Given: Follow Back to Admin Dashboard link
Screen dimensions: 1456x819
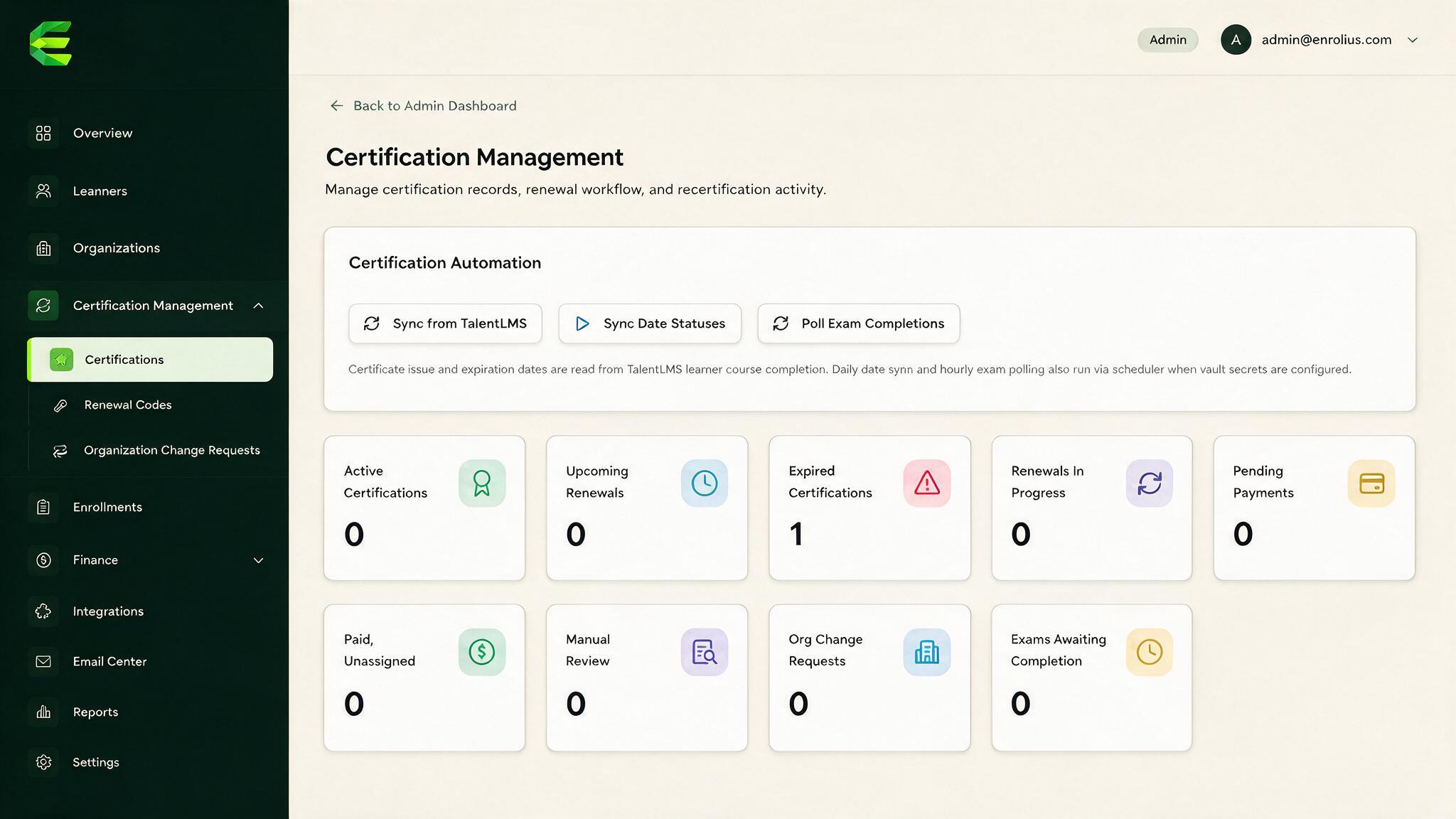Looking at the screenshot, I should tap(423, 106).
